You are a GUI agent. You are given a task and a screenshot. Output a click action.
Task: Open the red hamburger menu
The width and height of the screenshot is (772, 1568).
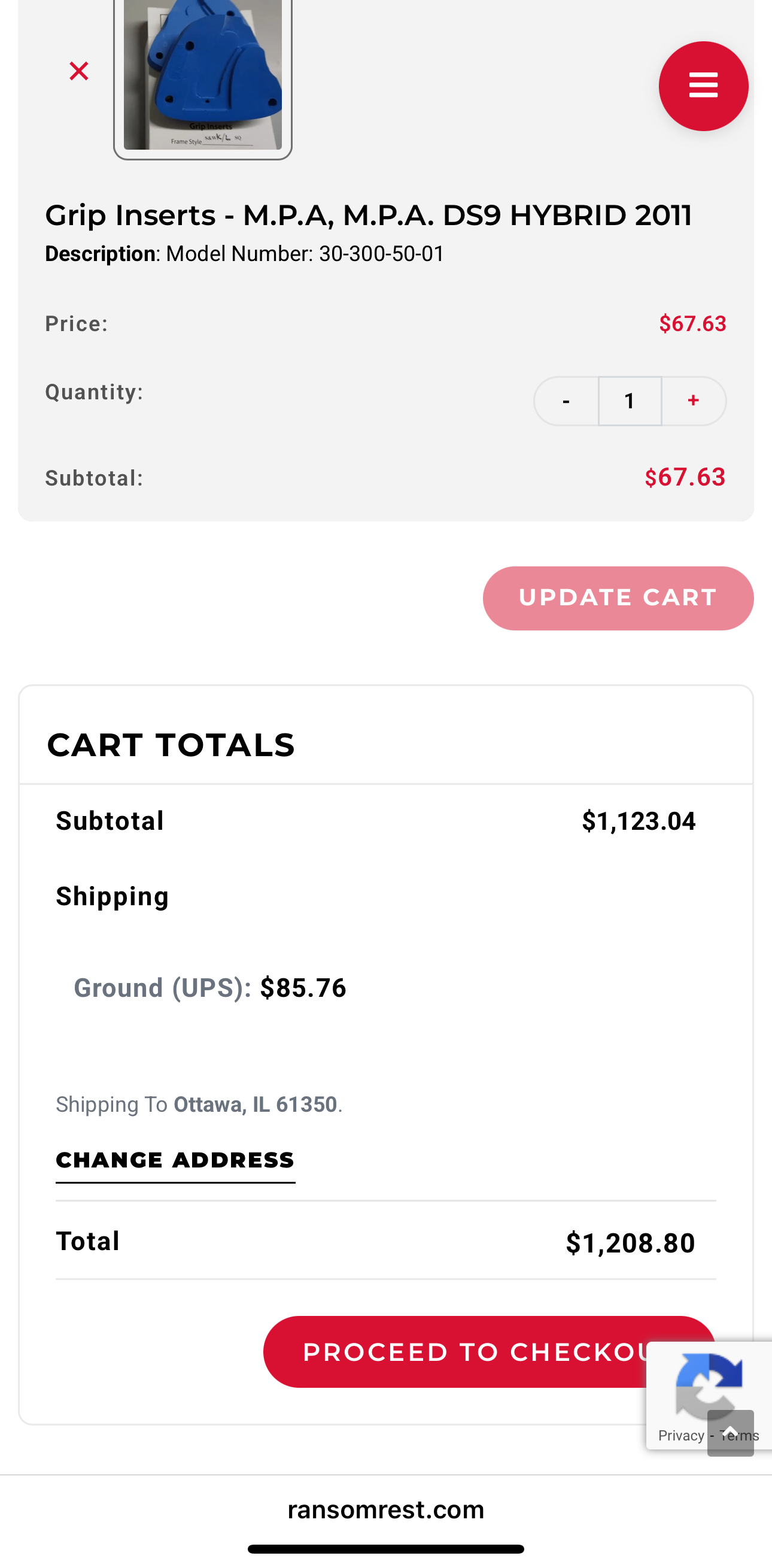[703, 86]
